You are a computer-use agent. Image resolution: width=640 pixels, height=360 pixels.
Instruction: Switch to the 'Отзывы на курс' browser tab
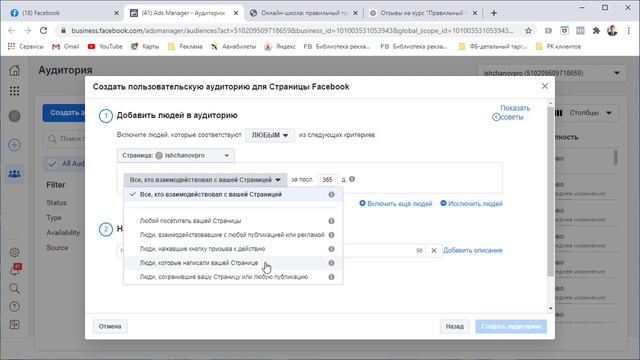point(422,13)
